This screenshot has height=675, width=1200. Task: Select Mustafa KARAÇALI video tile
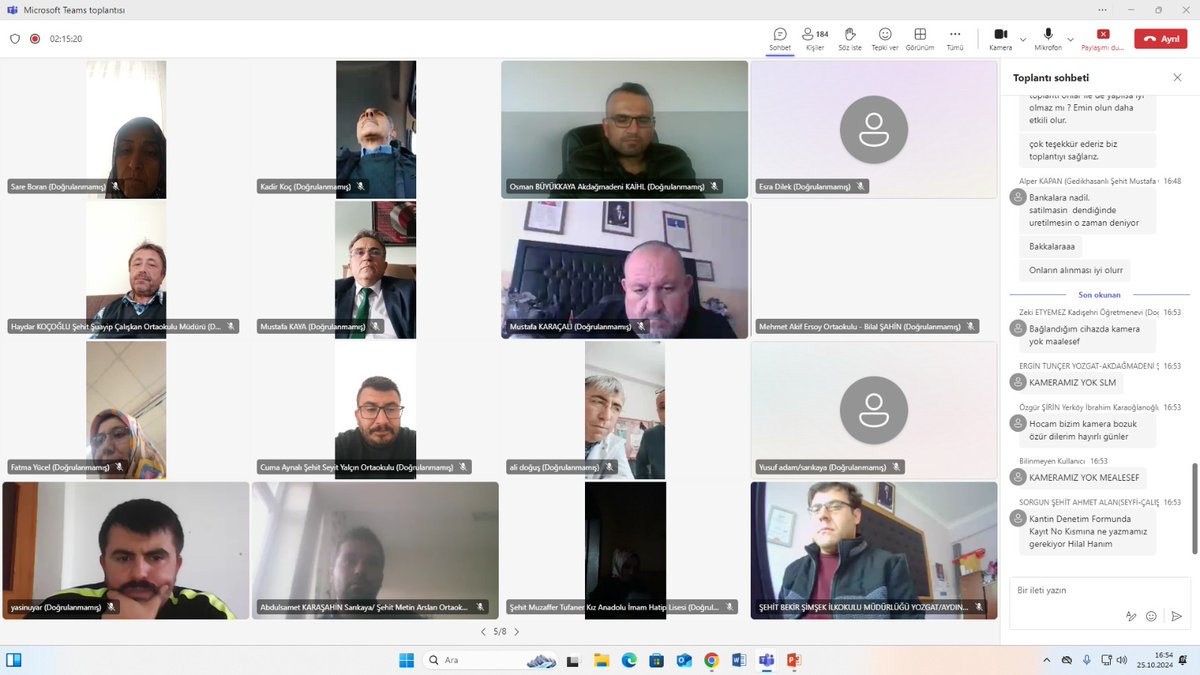(x=624, y=270)
